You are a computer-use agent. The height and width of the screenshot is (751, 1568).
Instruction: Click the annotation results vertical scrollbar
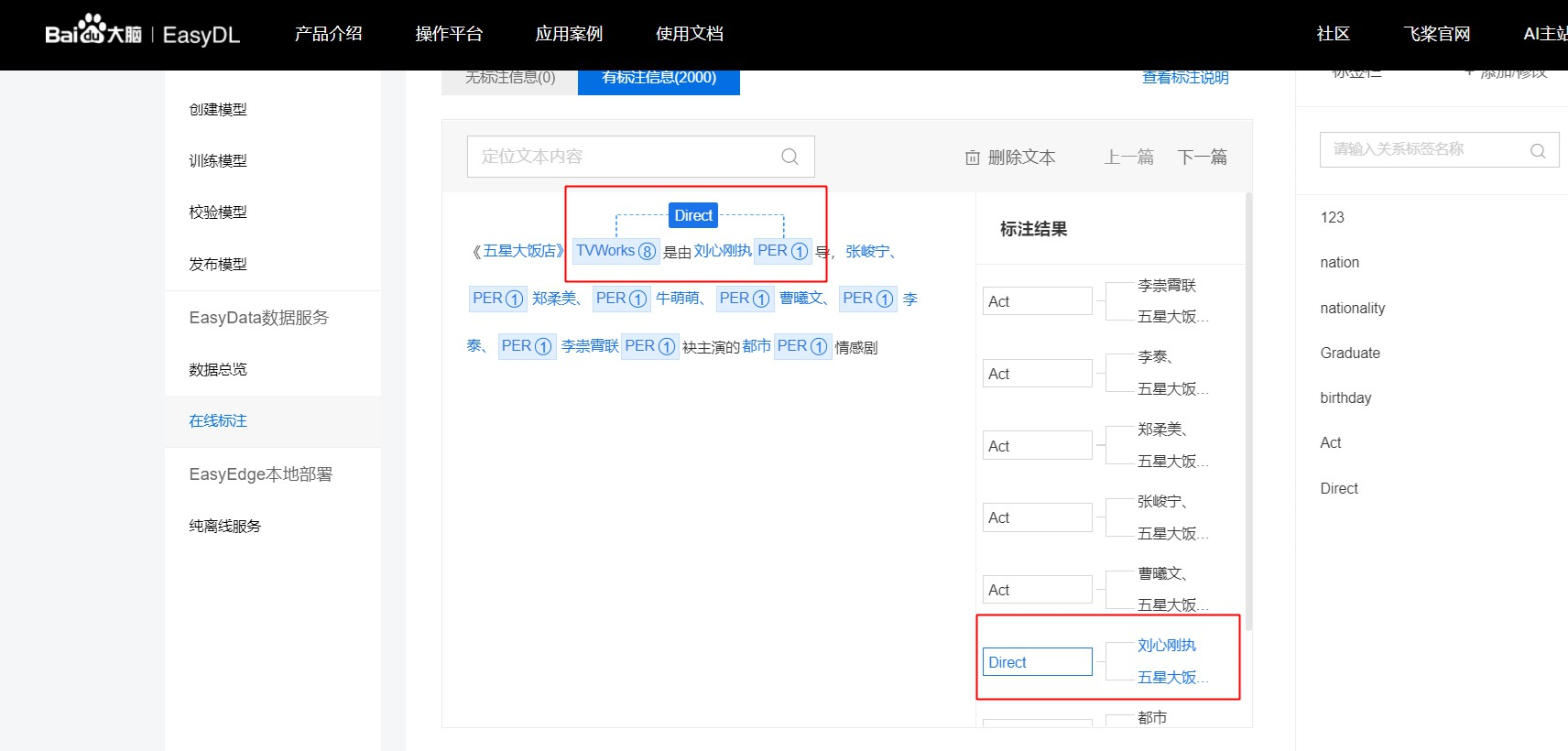click(x=1248, y=412)
